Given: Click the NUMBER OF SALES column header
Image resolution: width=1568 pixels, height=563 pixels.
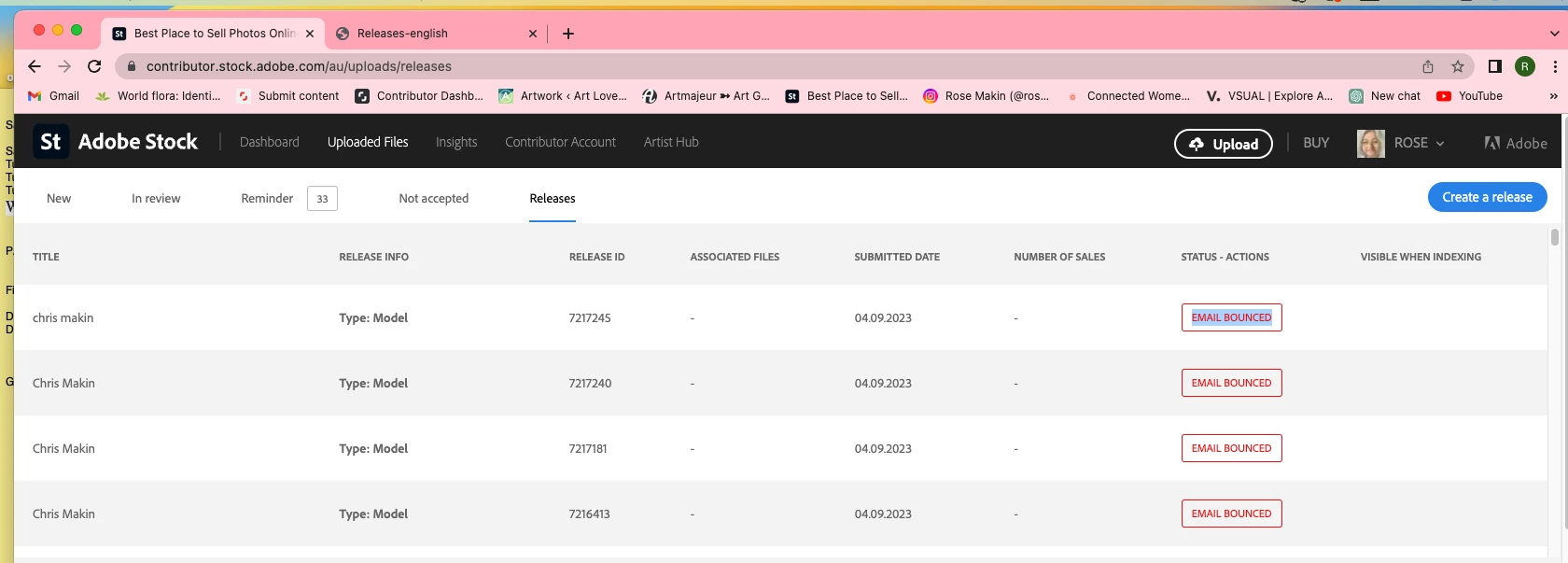Looking at the screenshot, I should (1059, 257).
